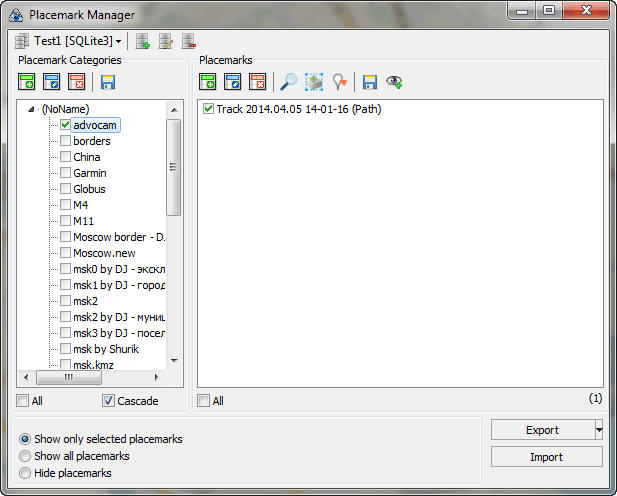Image resolution: width=617 pixels, height=496 pixels.
Task: Click the magnifier go-to-placemark icon
Action: (289, 82)
